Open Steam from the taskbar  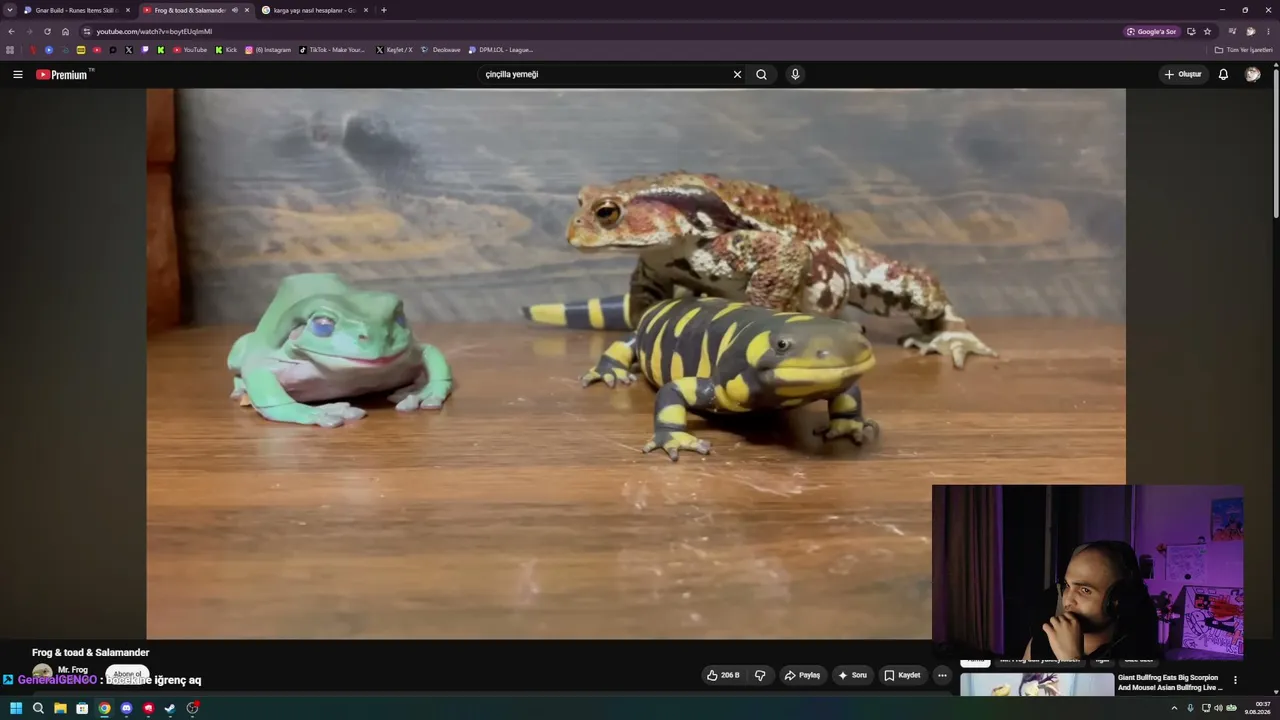tap(170, 708)
